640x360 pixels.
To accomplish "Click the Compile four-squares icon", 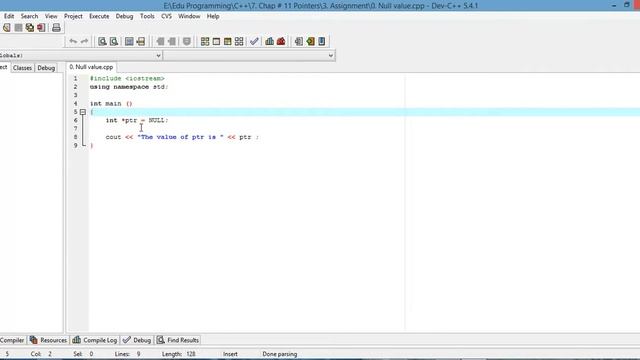I will coord(205,41).
